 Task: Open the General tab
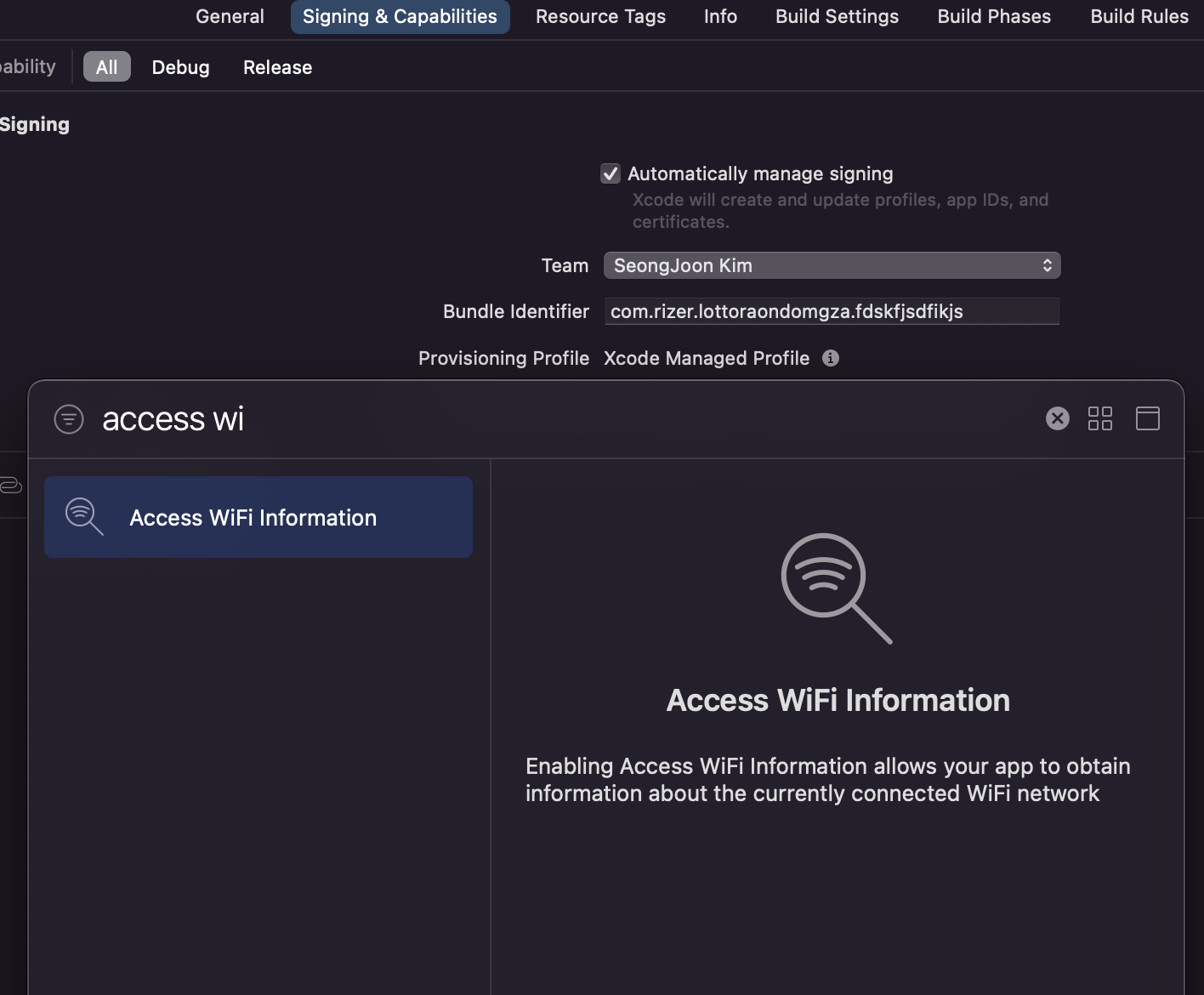tap(230, 16)
